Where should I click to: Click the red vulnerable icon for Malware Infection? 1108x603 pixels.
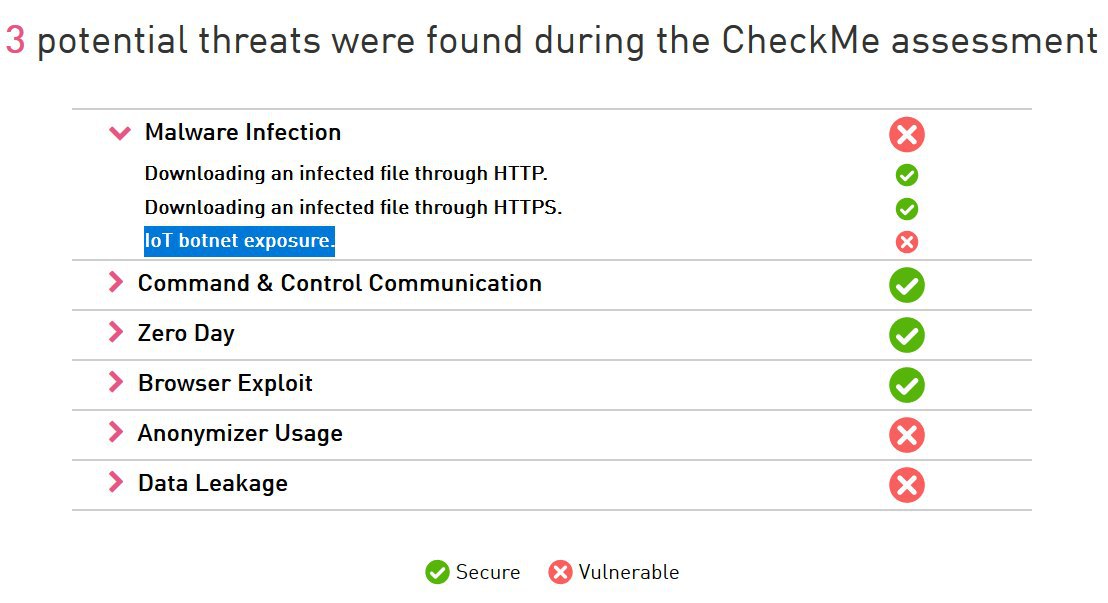[x=907, y=134]
